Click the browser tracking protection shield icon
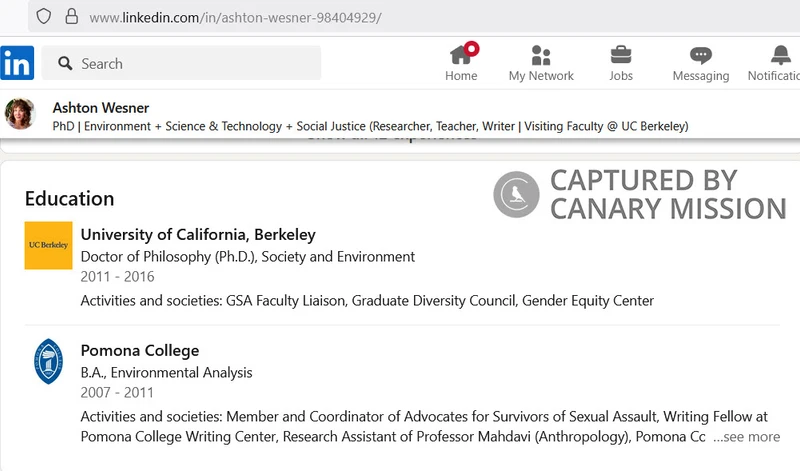This screenshot has width=800, height=471. [44, 16]
